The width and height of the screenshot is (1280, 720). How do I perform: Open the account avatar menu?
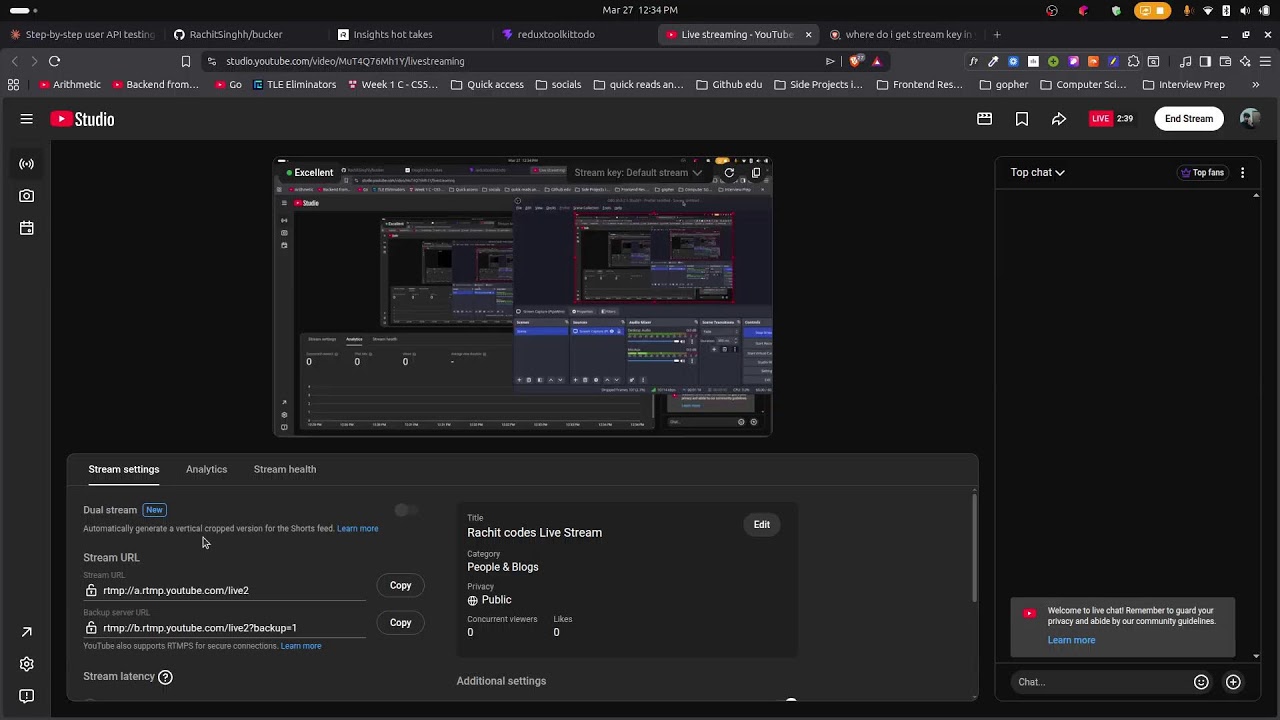click(x=1249, y=119)
